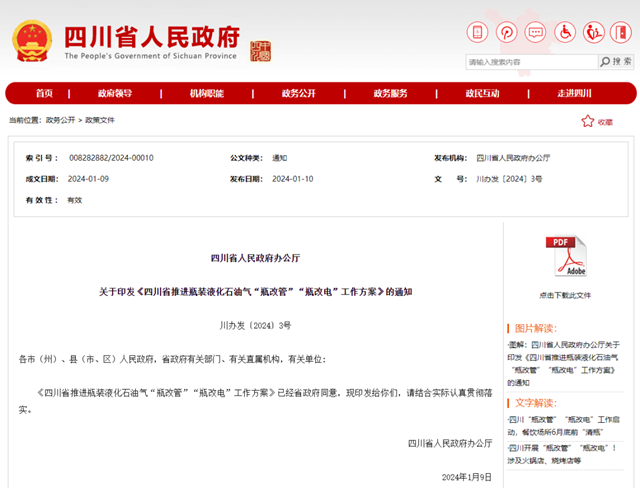Select 文号 value 川办发〔2024〕3号 in info box
Viewport: 640px width, 488px height.
coord(509,179)
